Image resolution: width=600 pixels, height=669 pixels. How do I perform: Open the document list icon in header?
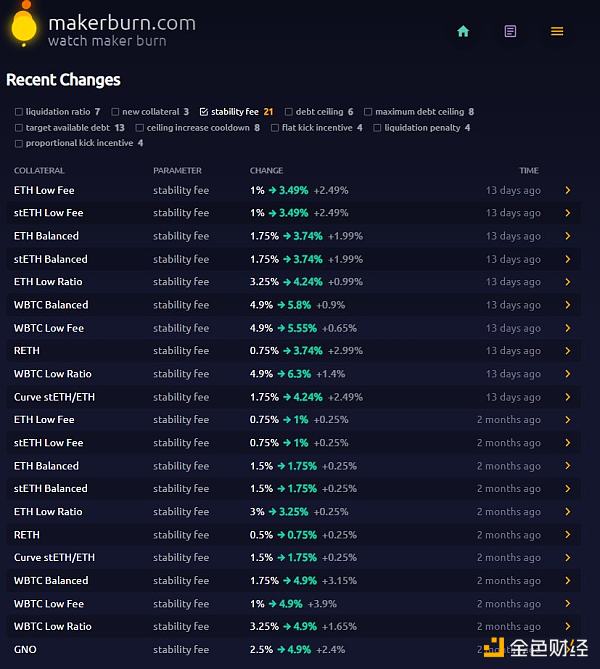(x=510, y=31)
